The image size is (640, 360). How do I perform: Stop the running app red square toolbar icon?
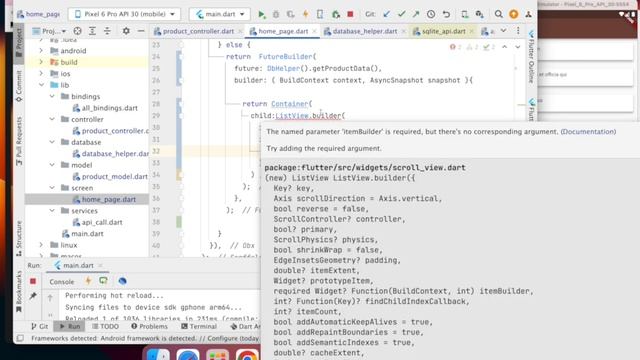(350, 14)
